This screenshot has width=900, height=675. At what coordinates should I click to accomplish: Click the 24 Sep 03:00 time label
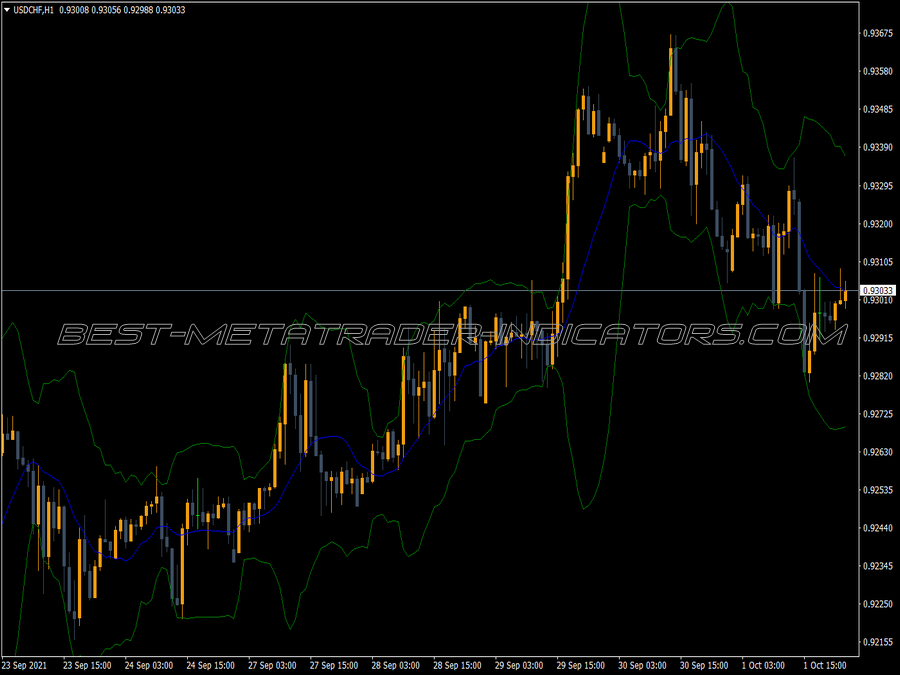click(x=149, y=665)
